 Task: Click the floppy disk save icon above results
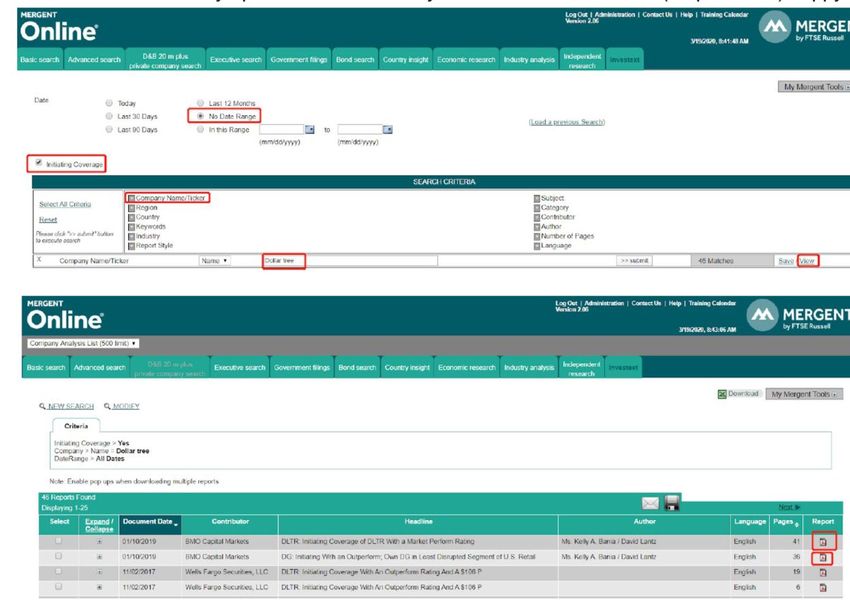(672, 504)
